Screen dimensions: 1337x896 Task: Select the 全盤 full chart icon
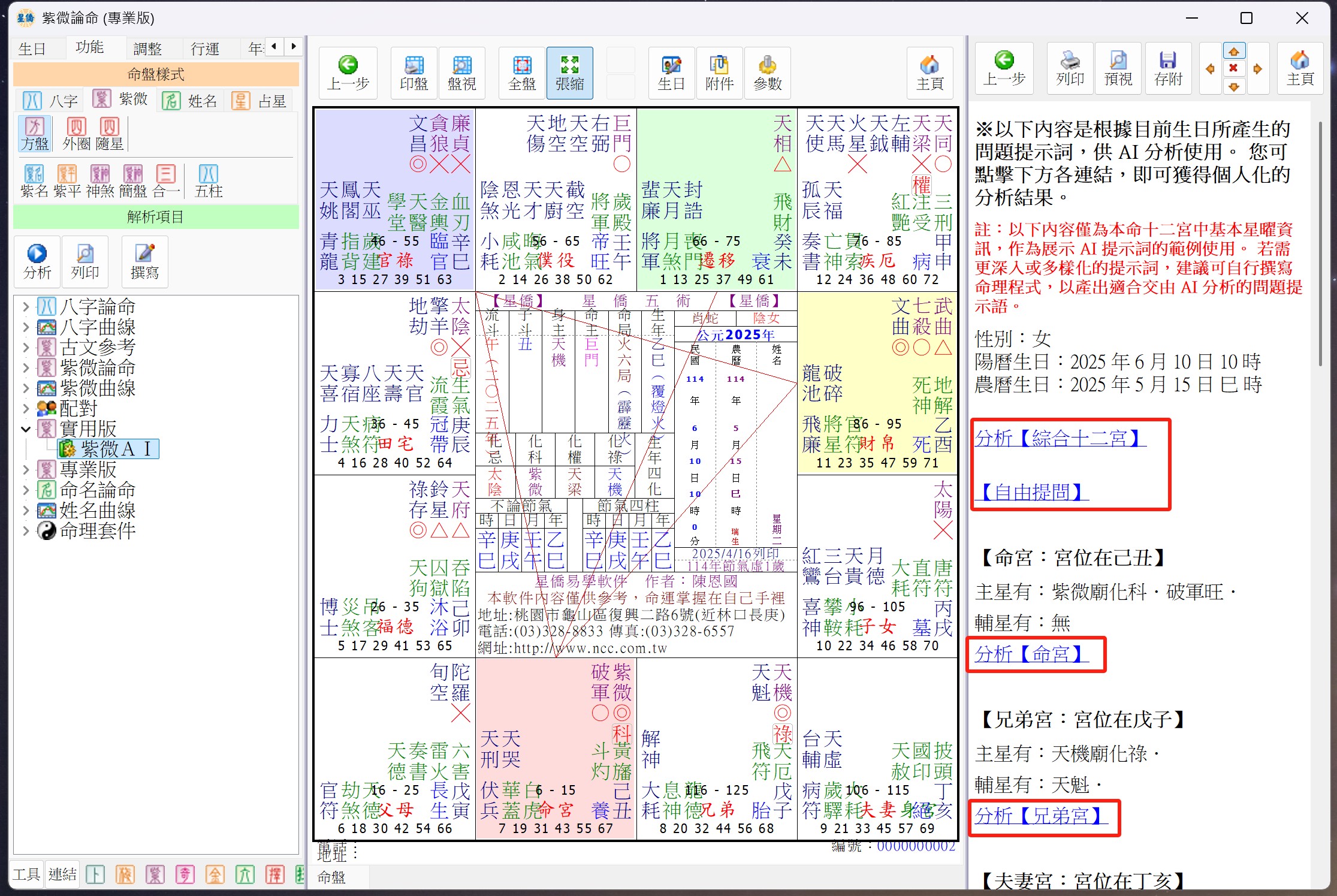521,73
